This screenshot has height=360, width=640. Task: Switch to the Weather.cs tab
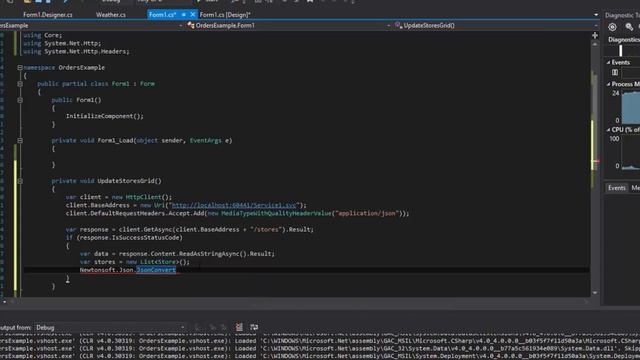tap(111, 15)
